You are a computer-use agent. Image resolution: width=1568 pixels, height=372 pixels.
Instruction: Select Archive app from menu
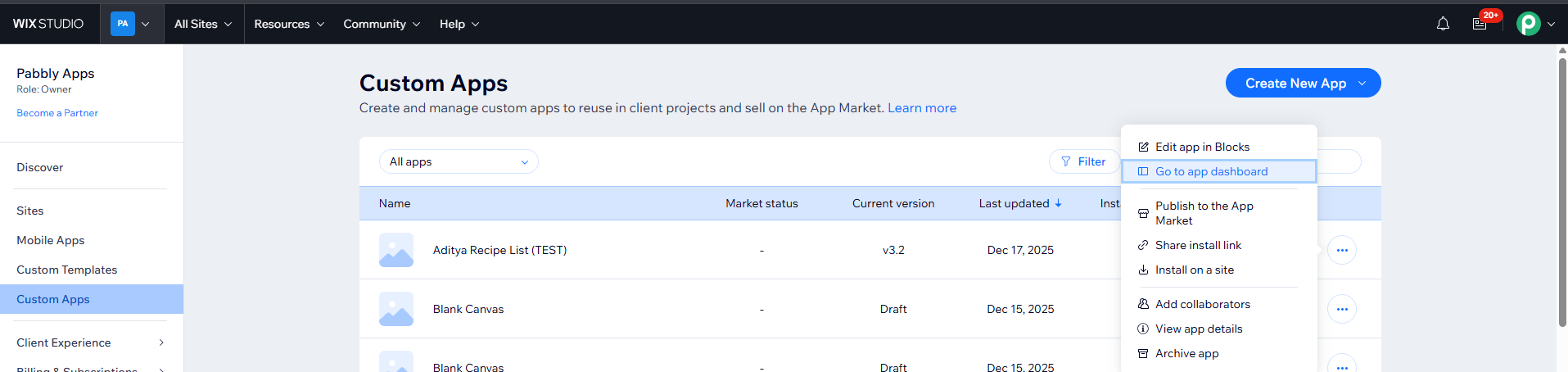[1186, 353]
